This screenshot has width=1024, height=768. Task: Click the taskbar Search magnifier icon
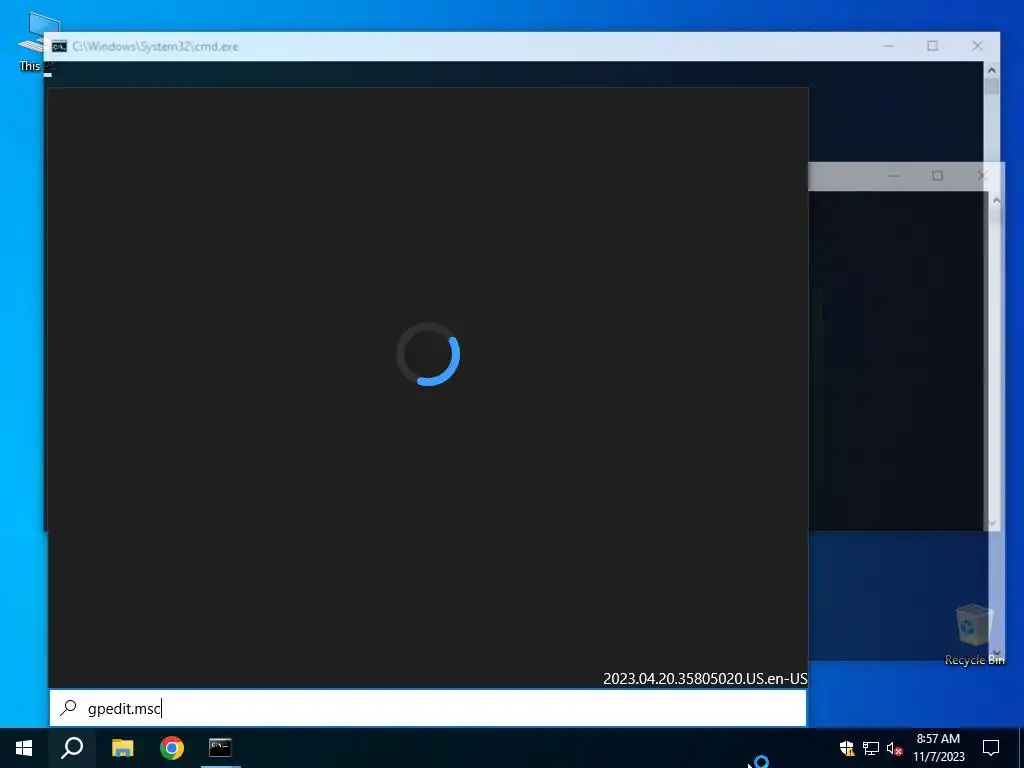(x=72, y=748)
